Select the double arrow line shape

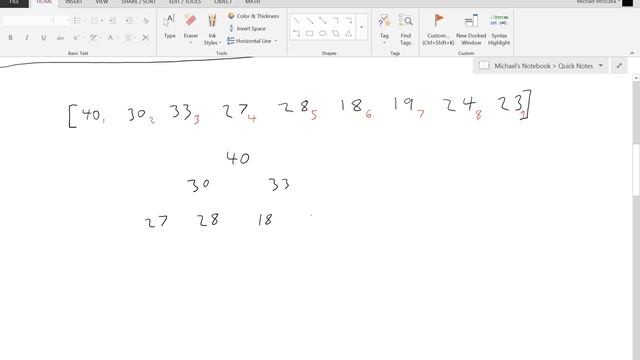coord(323,20)
